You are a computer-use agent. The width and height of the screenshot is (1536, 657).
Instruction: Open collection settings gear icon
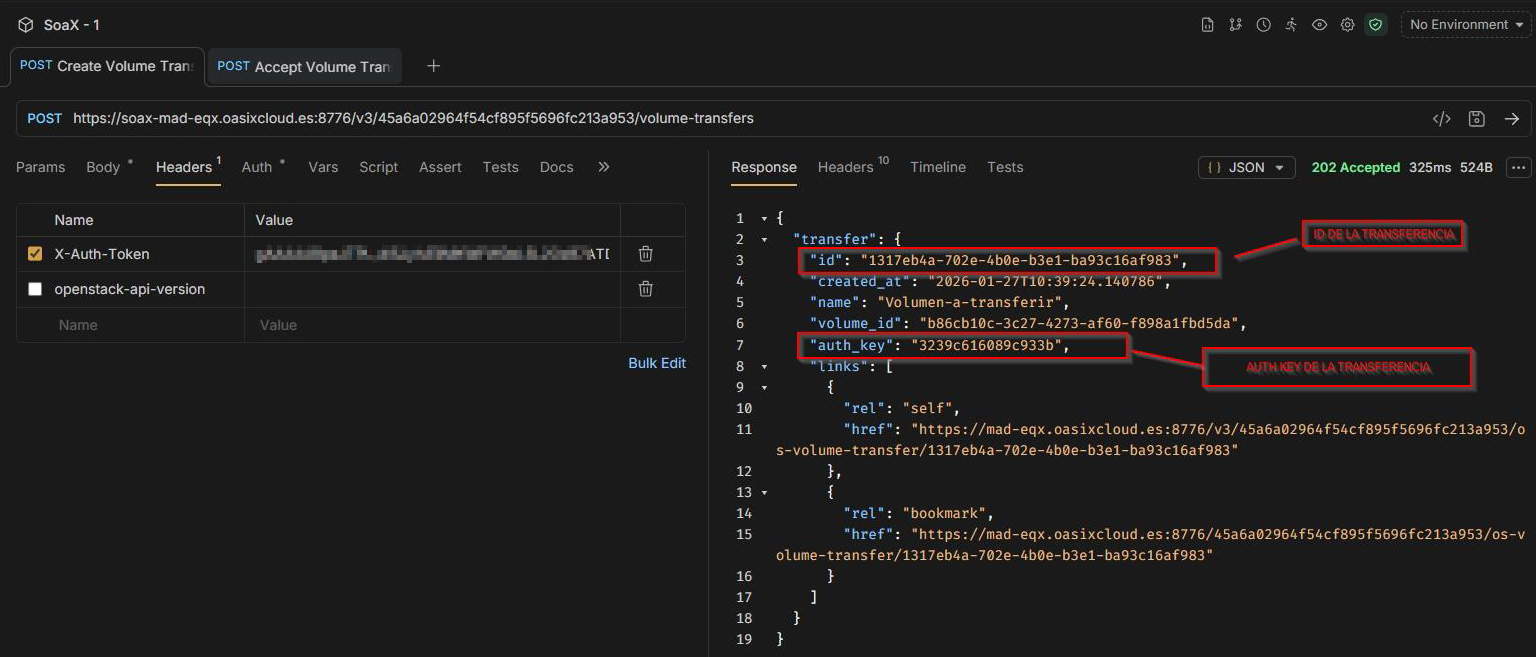(x=1347, y=25)
